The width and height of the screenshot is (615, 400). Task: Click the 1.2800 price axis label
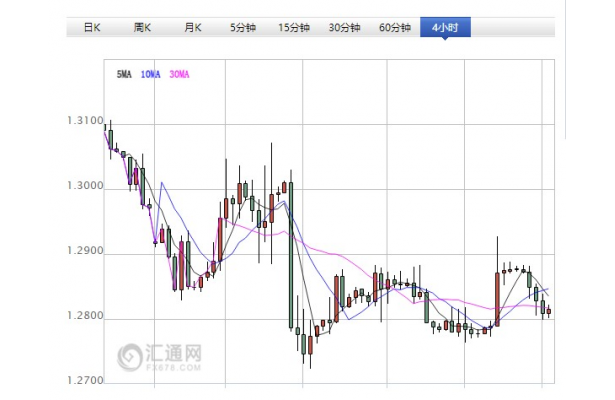pos(85,315)
